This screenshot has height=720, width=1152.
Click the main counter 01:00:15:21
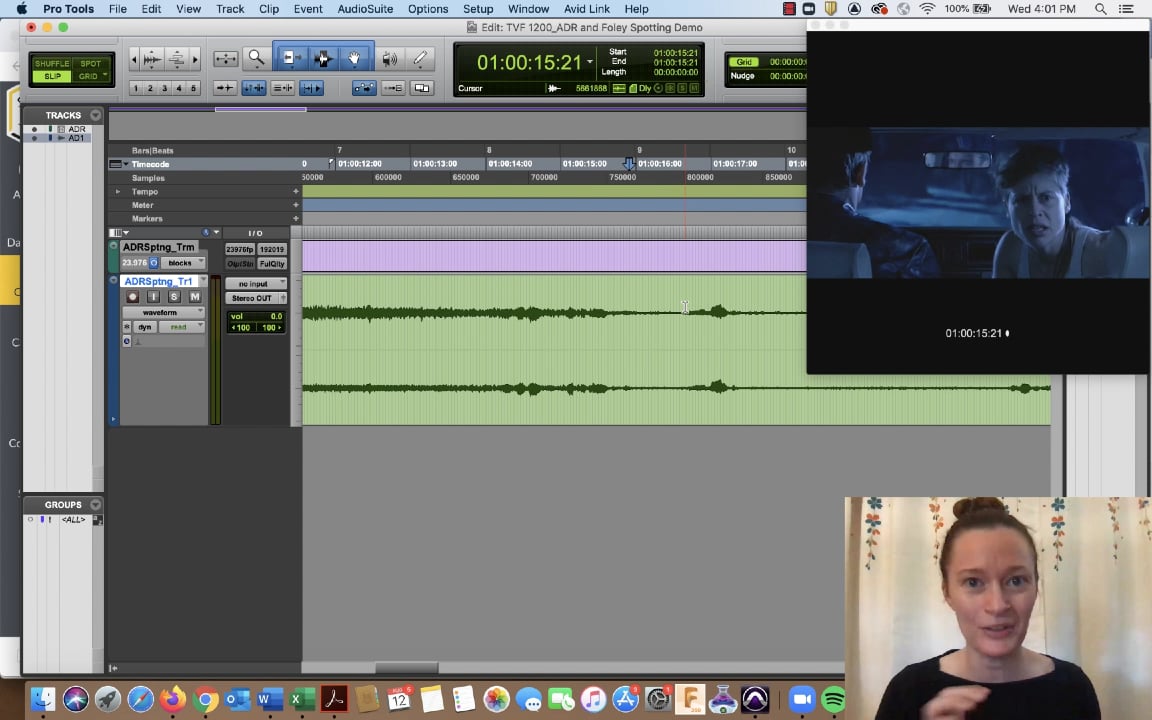tap(529, 62)
